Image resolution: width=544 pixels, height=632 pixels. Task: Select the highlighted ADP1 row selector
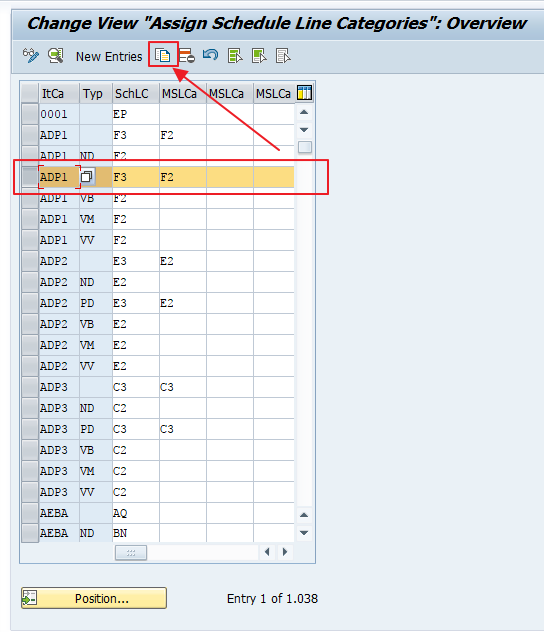click(x=30, y=177)
